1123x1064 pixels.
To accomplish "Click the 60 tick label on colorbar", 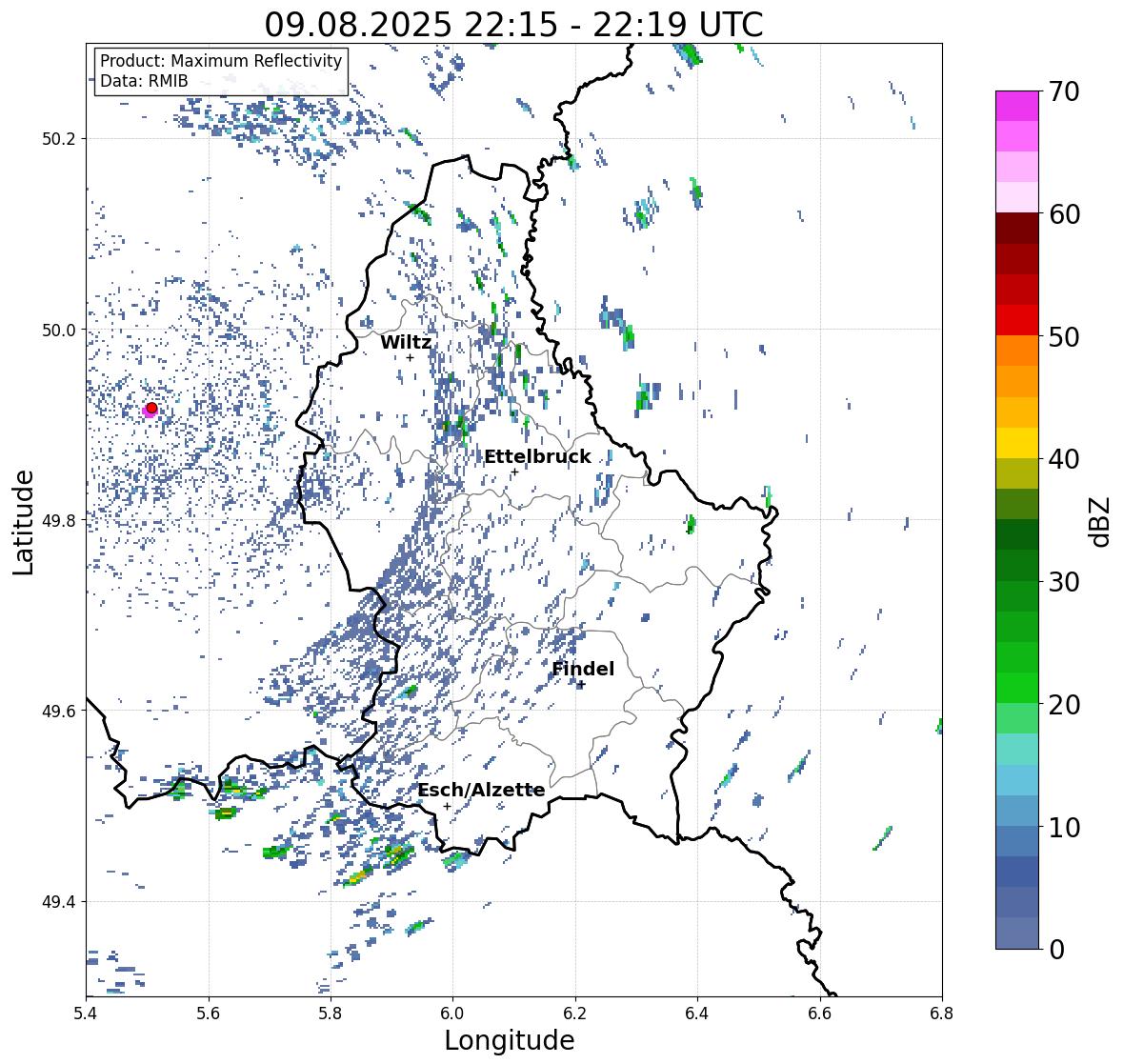I will tap(1064, 214).
